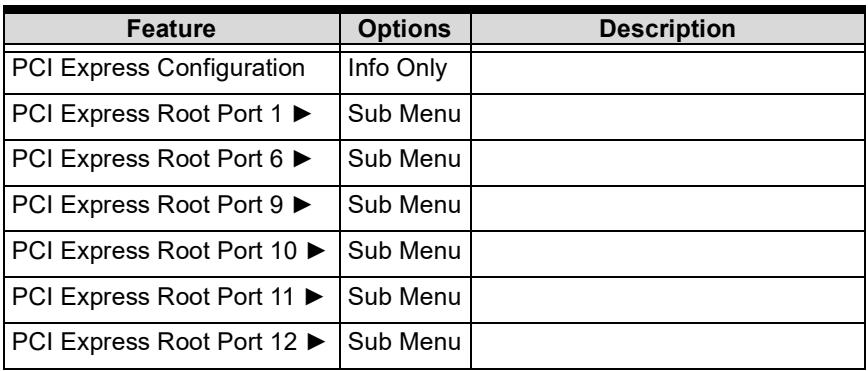Click the Info Only option cell

click(405, 72)
